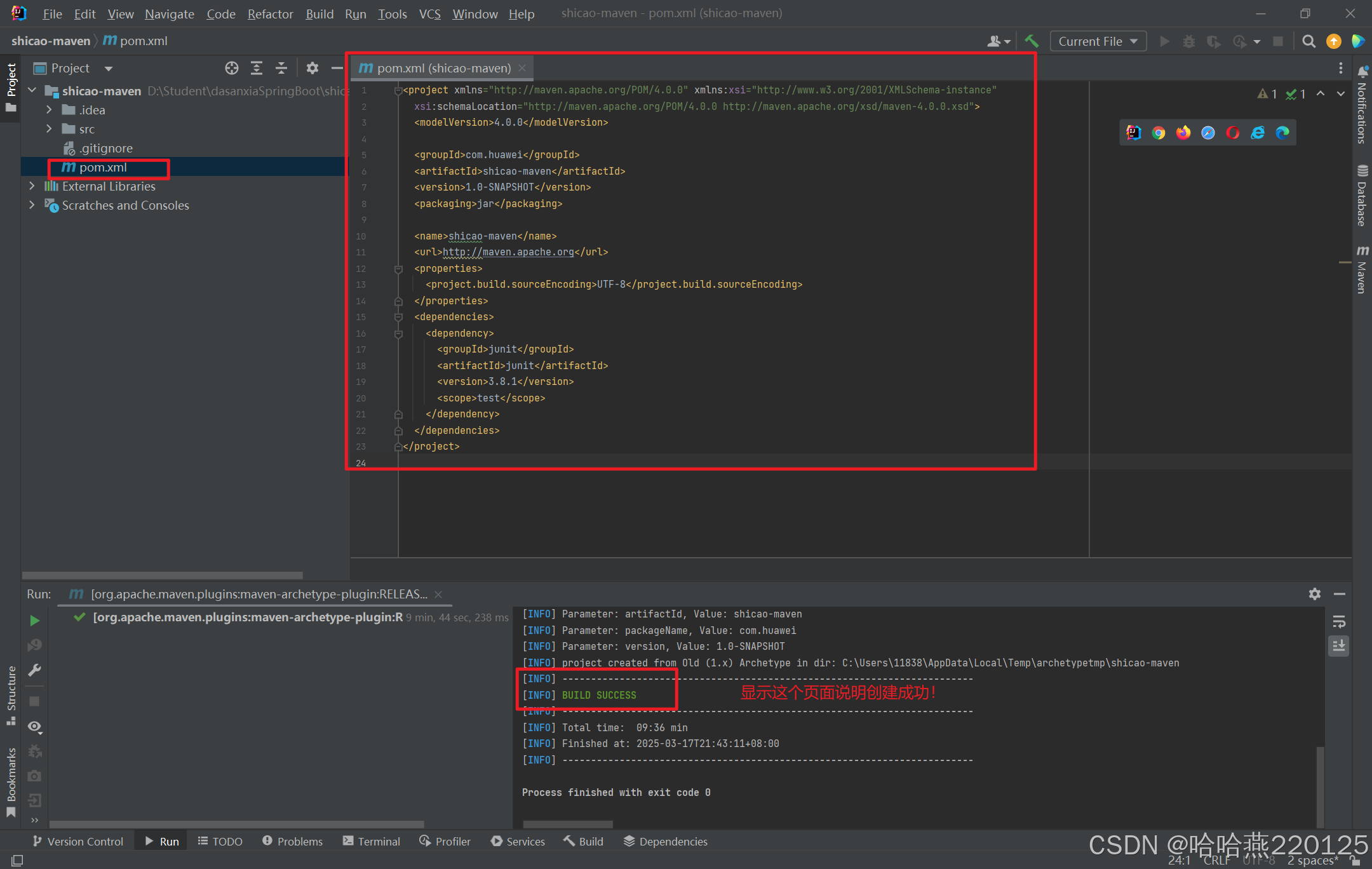Viewport: 1372px width, 869px height.
Task: Toggle soft-wrap in the Run console
Action: pyautogui.click(x=1339, y=622)
